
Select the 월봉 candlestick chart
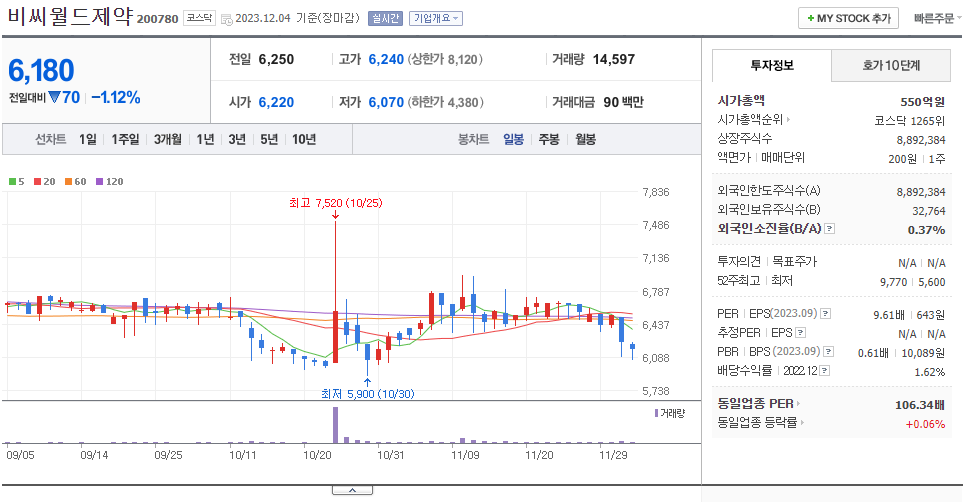click(x=585, y=140)
